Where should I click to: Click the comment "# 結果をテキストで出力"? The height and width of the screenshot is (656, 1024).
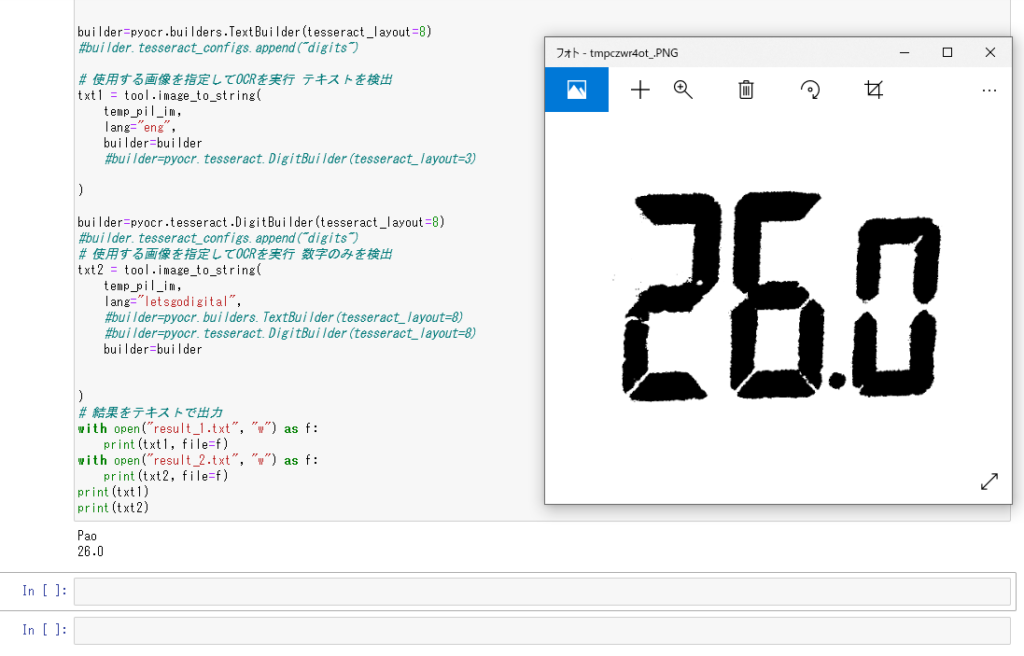click(150, 413)
